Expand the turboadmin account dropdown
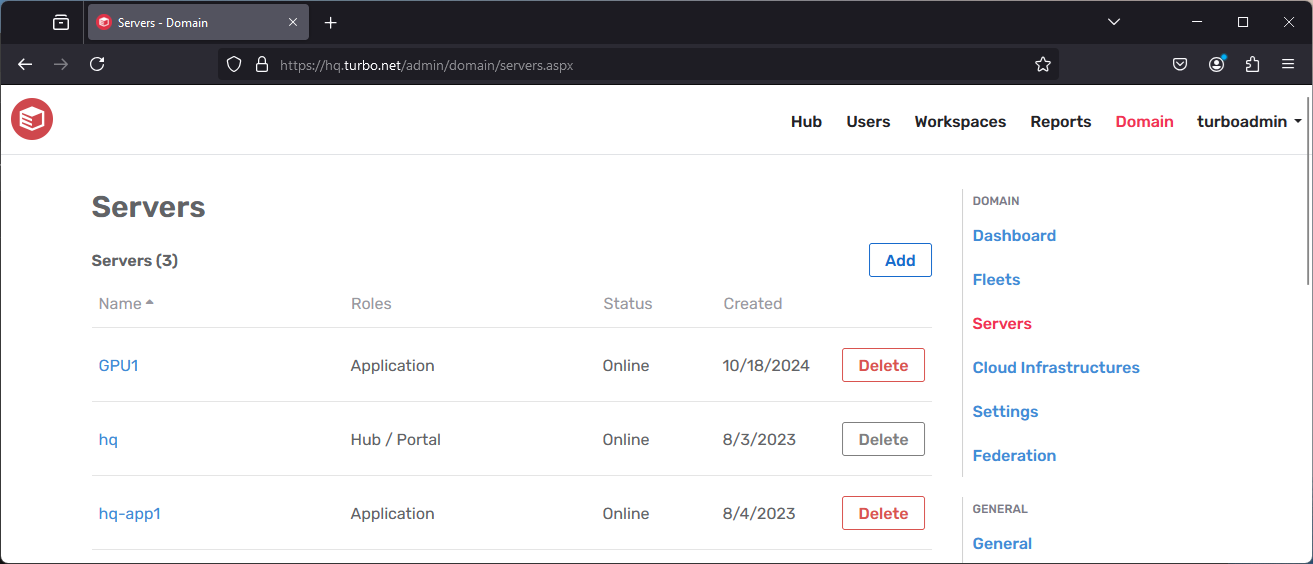This screenshot has height=564, width=1313. (x=1249, y=122)
